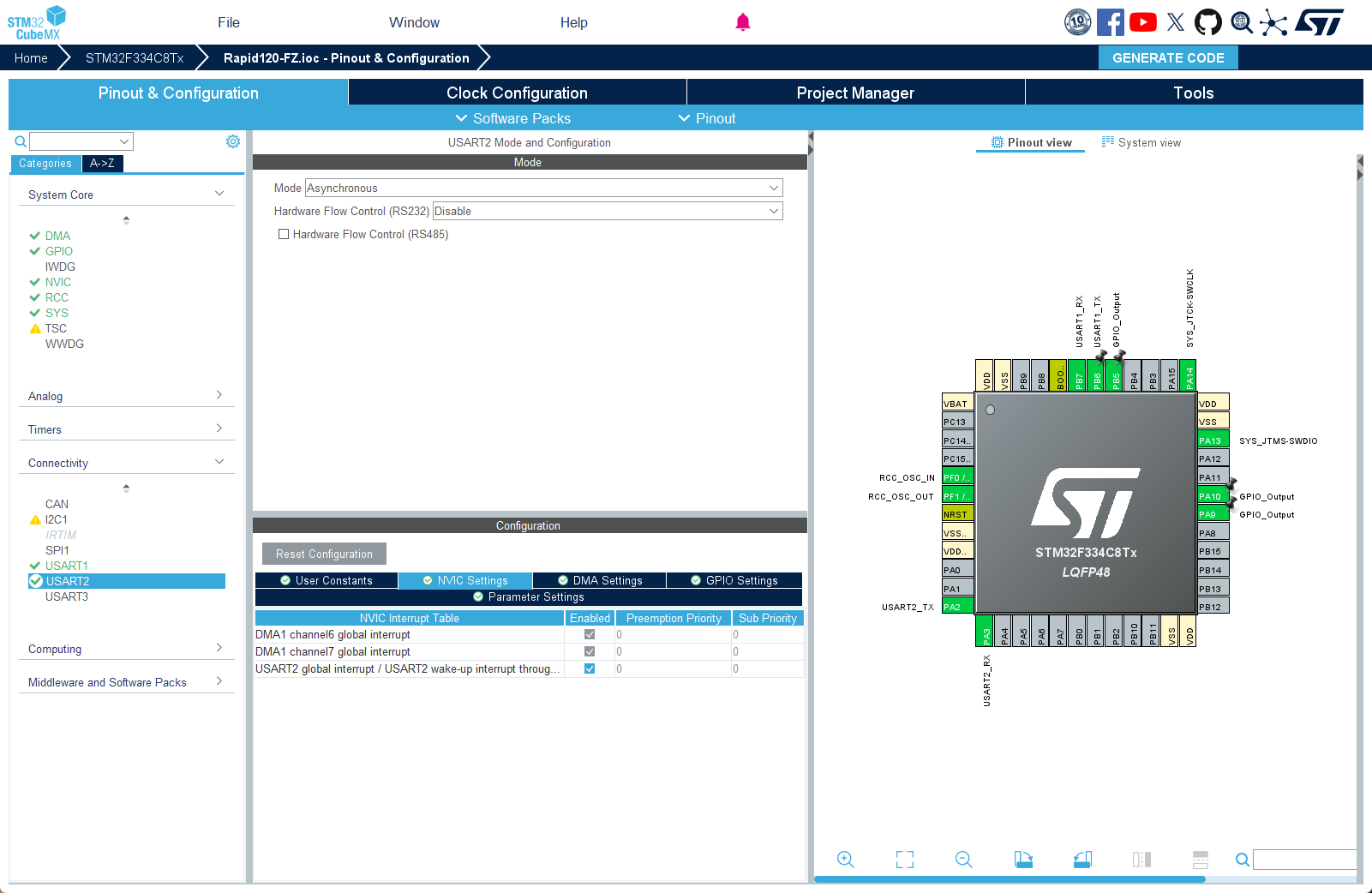Switch to System view
Image resolution: width=1372 pixels, height=893 pixels.
click(1141, 142)
